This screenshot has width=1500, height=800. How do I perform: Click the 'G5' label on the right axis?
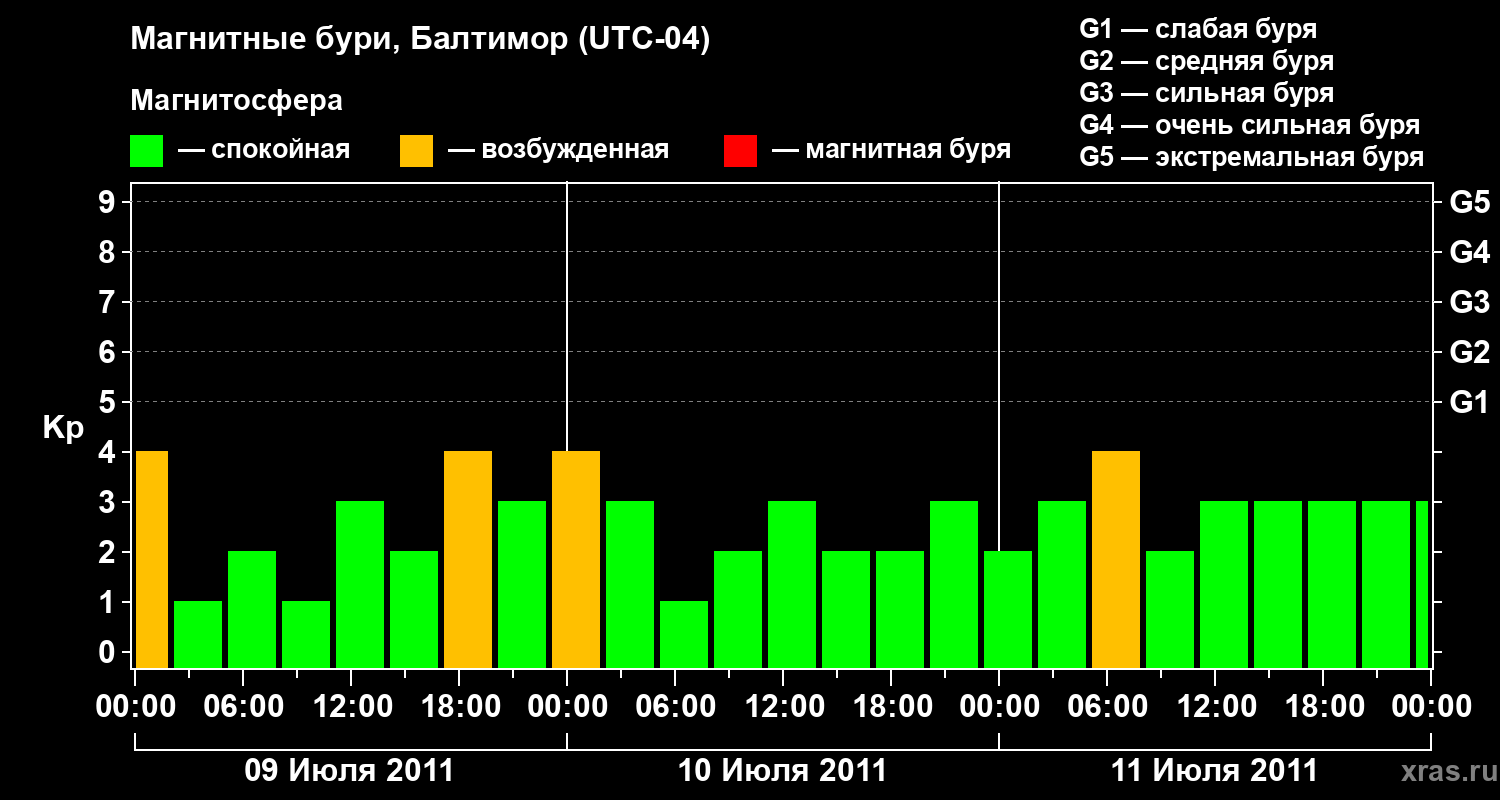pyautogui.click(x=1469, y=202)
